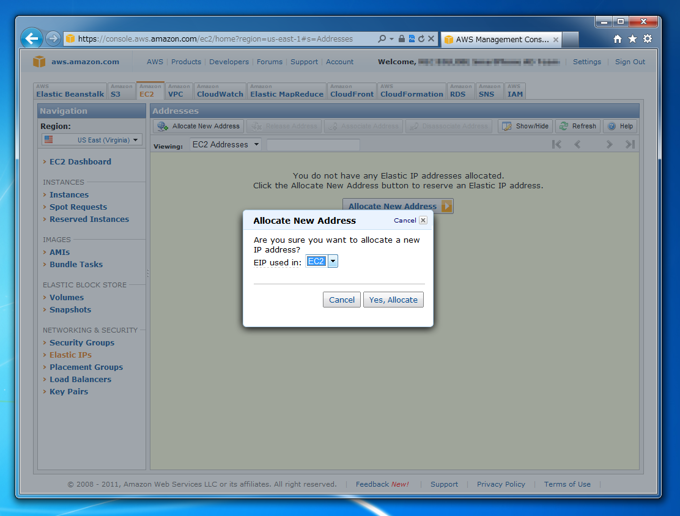Open browser Tools gear icon
The image size is (680, 516).
(x=647, y=39)
